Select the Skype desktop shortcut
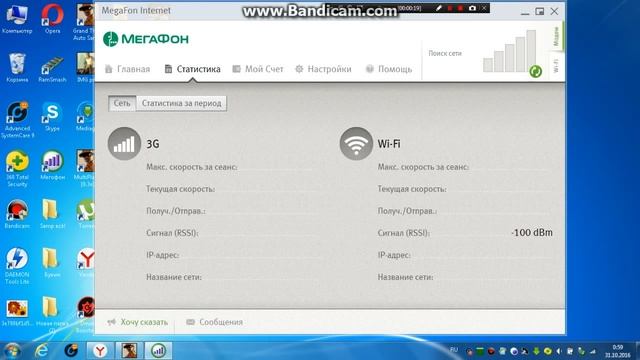The height and width of the screenshot is (360, 640). [52, 117]
